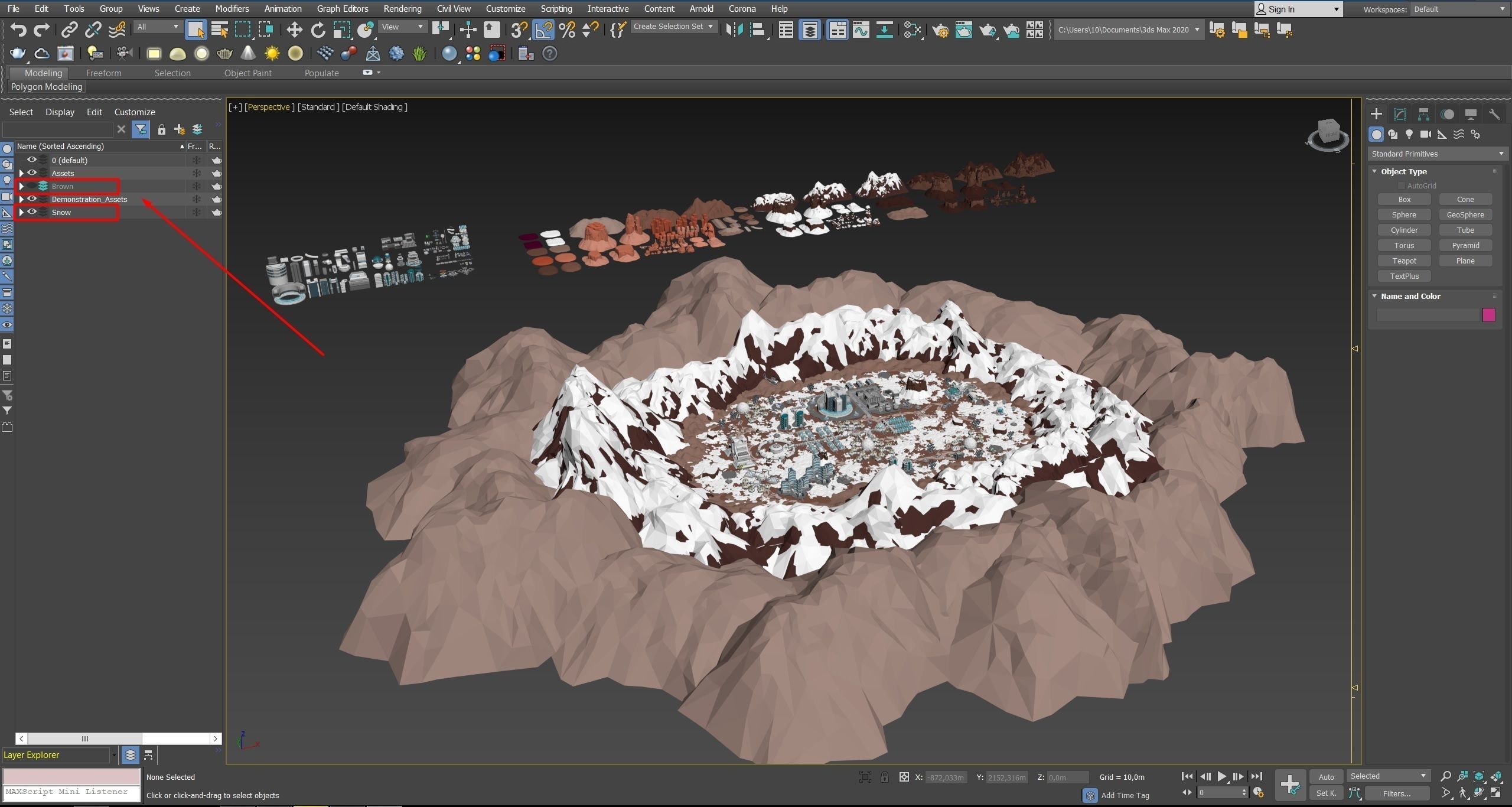Click the Teapot primitive button

coord(1404,261)
